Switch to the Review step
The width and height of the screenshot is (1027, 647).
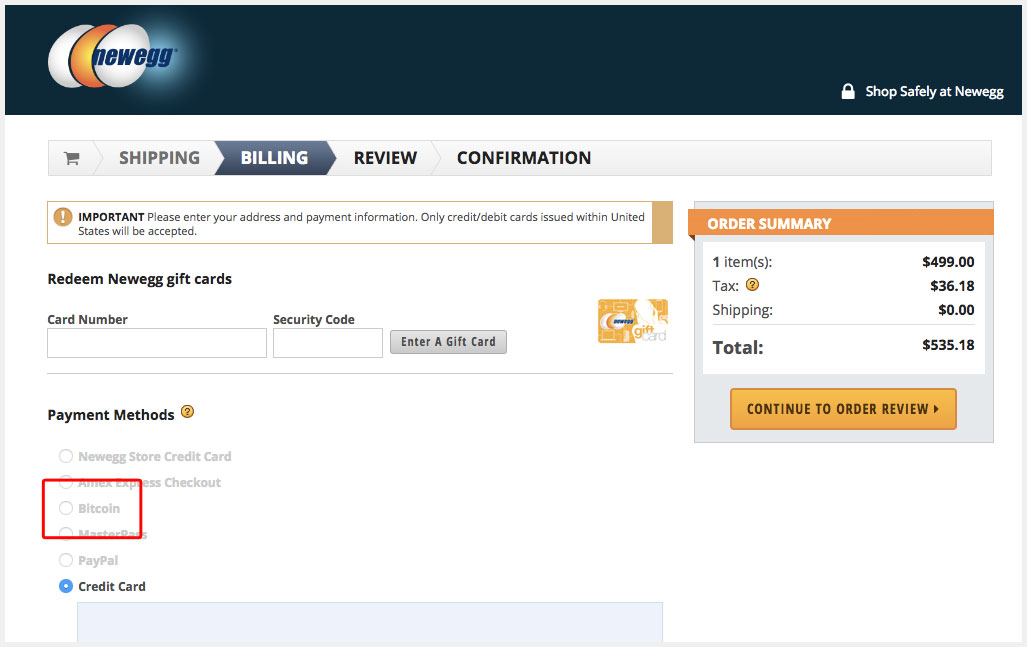click(385, 158)
